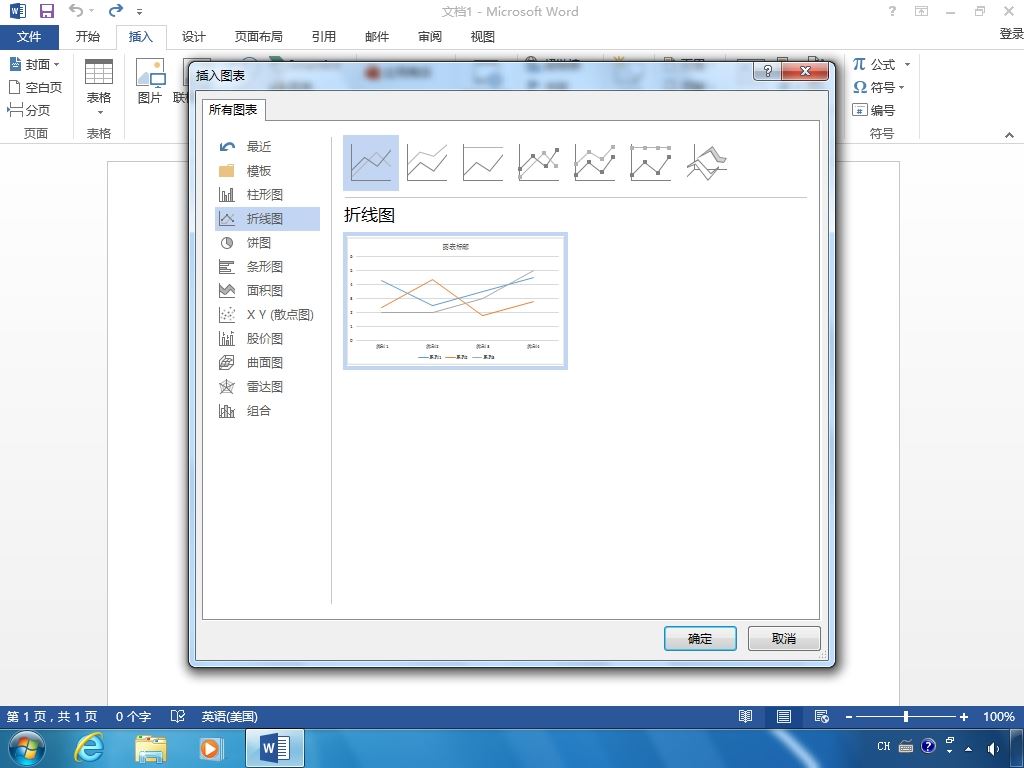This screenshot has width=1024, height=768.
Task: Open the 文件 file tab
Action: click(x=29, y=37)
